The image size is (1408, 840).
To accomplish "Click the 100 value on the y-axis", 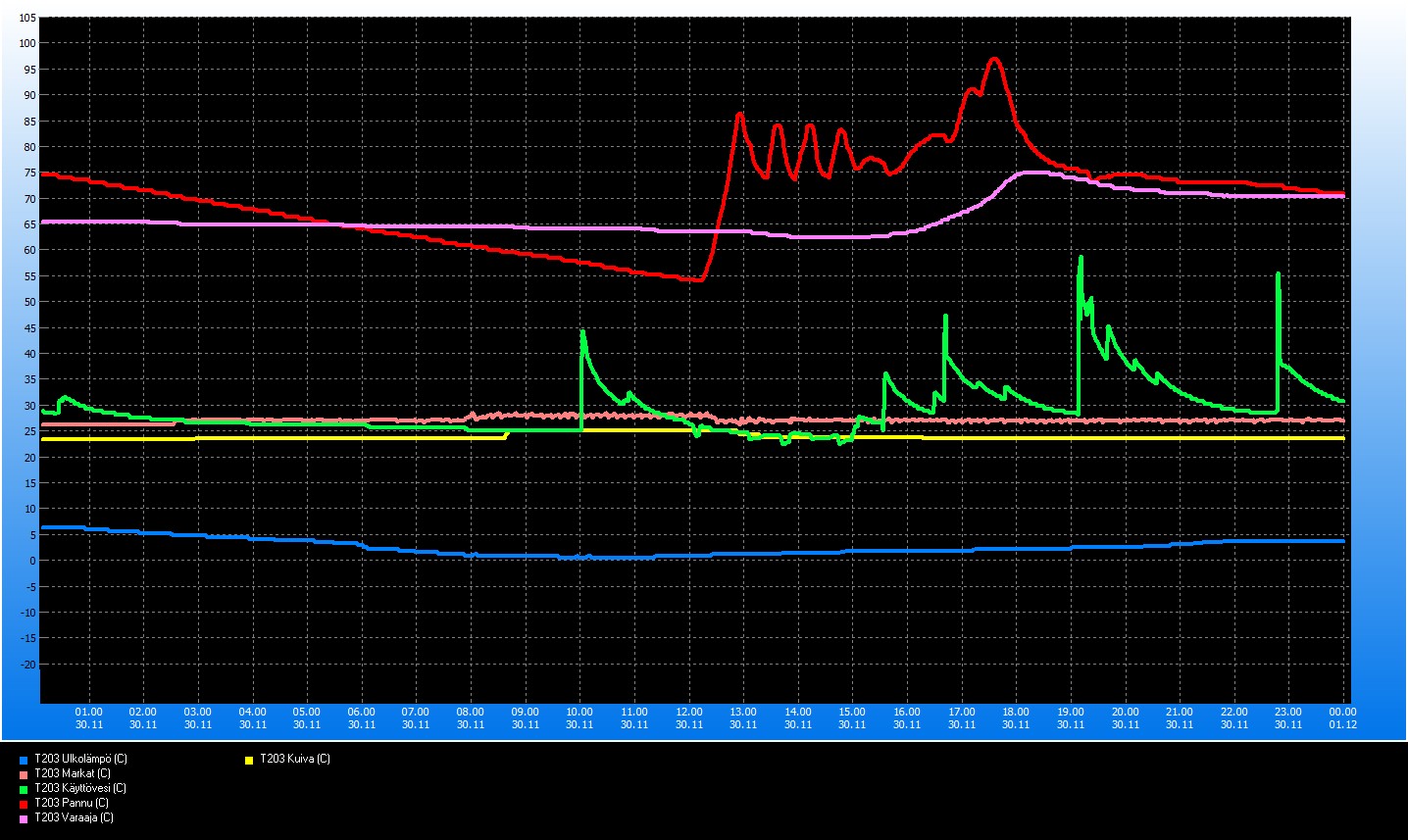I will click(26, 43).
